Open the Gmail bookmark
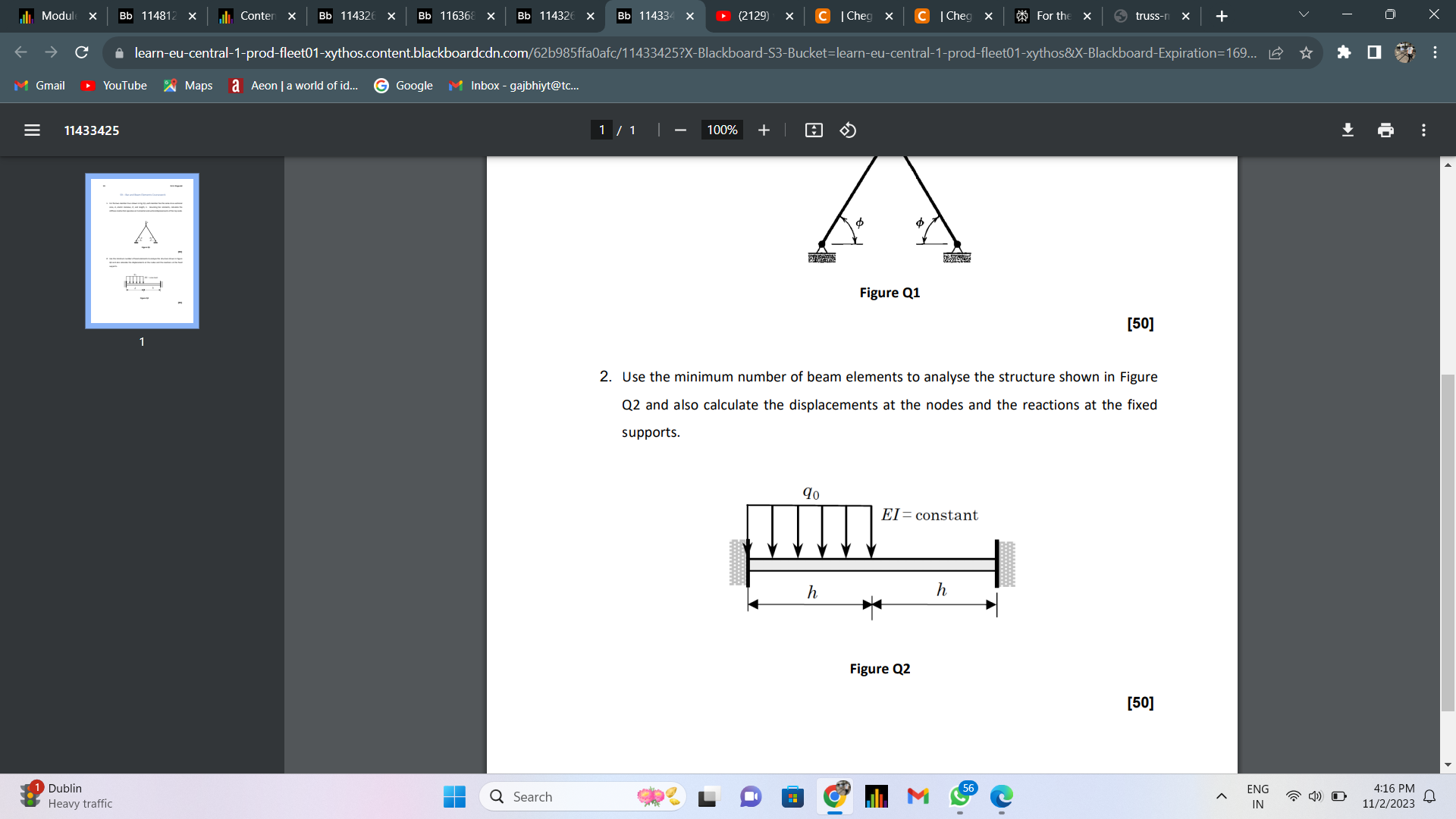Image resolution: width=1456 pixels, height=819 pixels. click(x=39, y=86)
